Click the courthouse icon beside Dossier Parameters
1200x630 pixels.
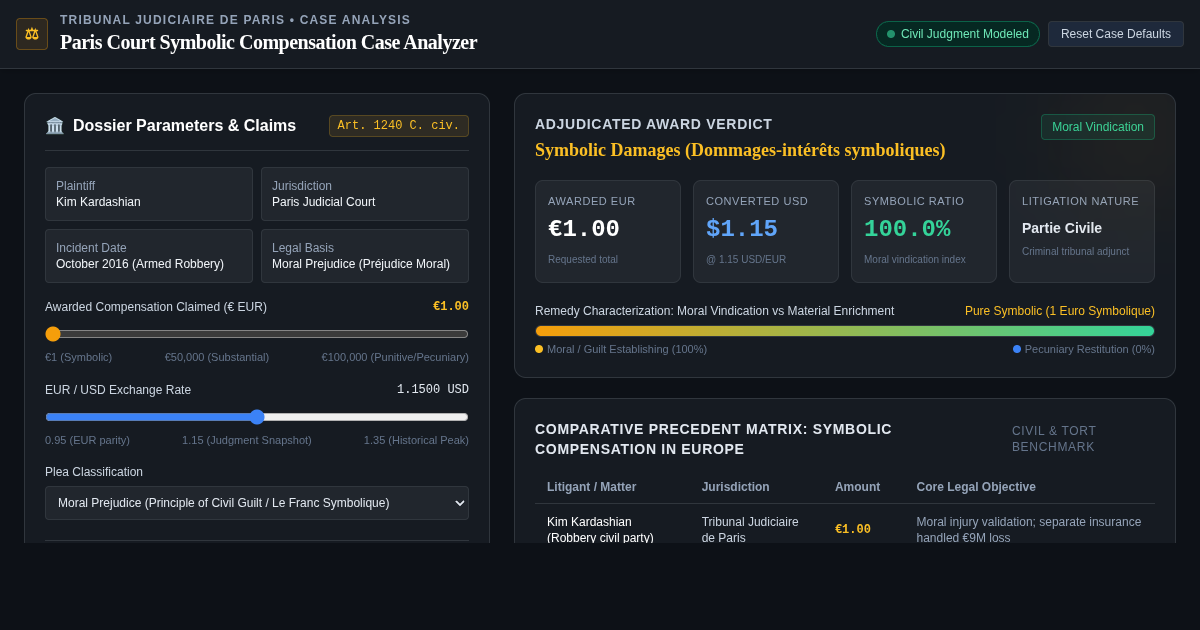point(55,126)
